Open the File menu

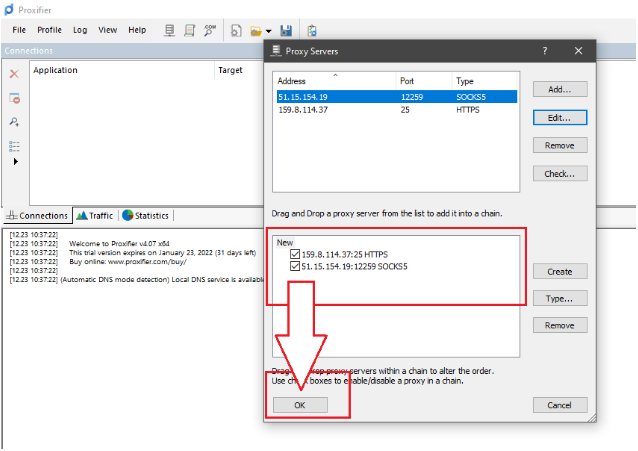click(19, 30)
